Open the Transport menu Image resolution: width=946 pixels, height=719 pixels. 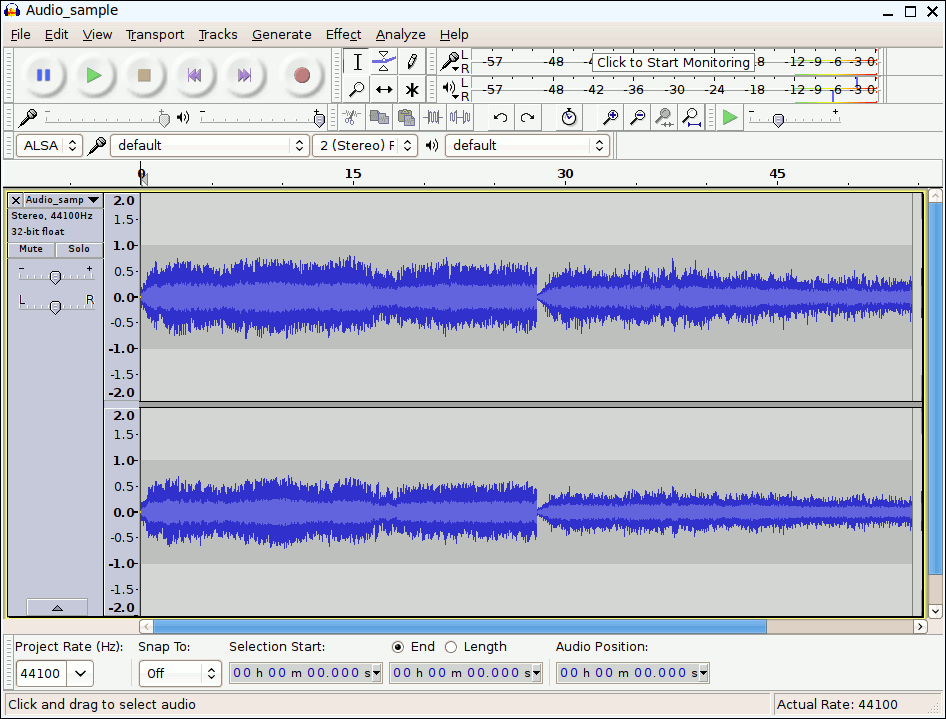click(x=155, y=34)
